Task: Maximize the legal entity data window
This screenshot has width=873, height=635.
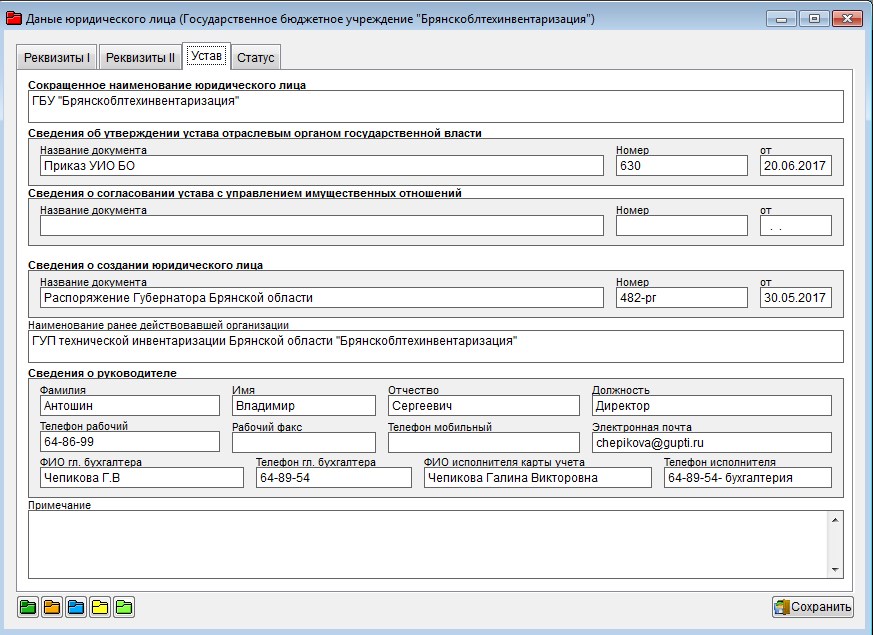Action: [x=814, y=18]
